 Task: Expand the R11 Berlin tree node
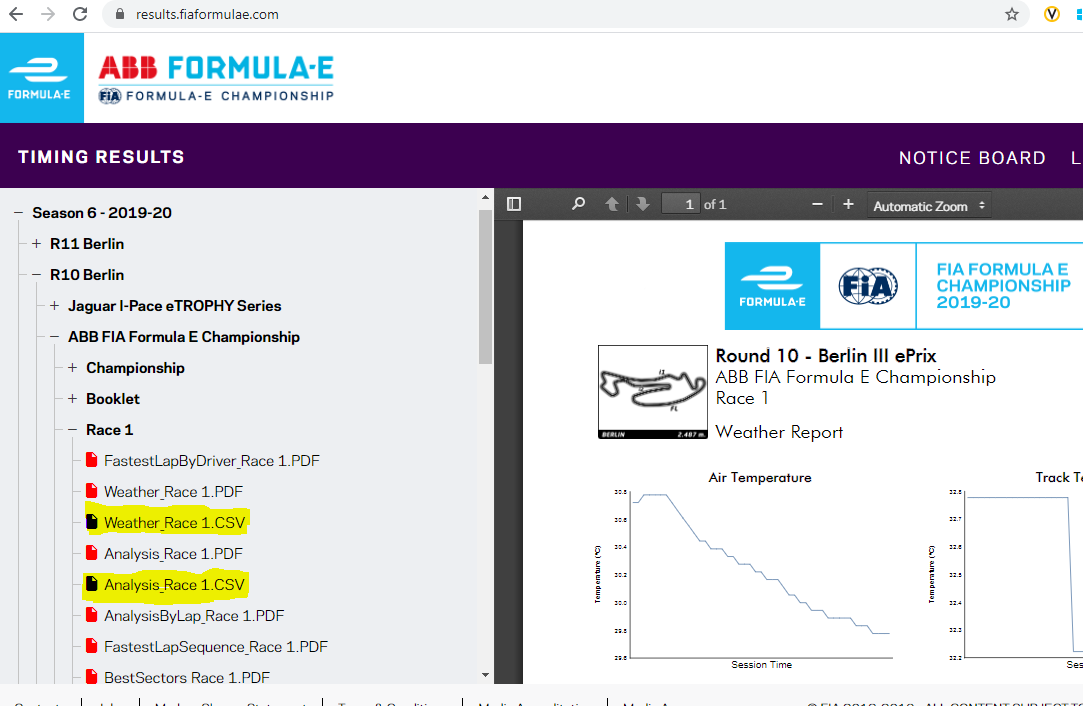[37, 244]
